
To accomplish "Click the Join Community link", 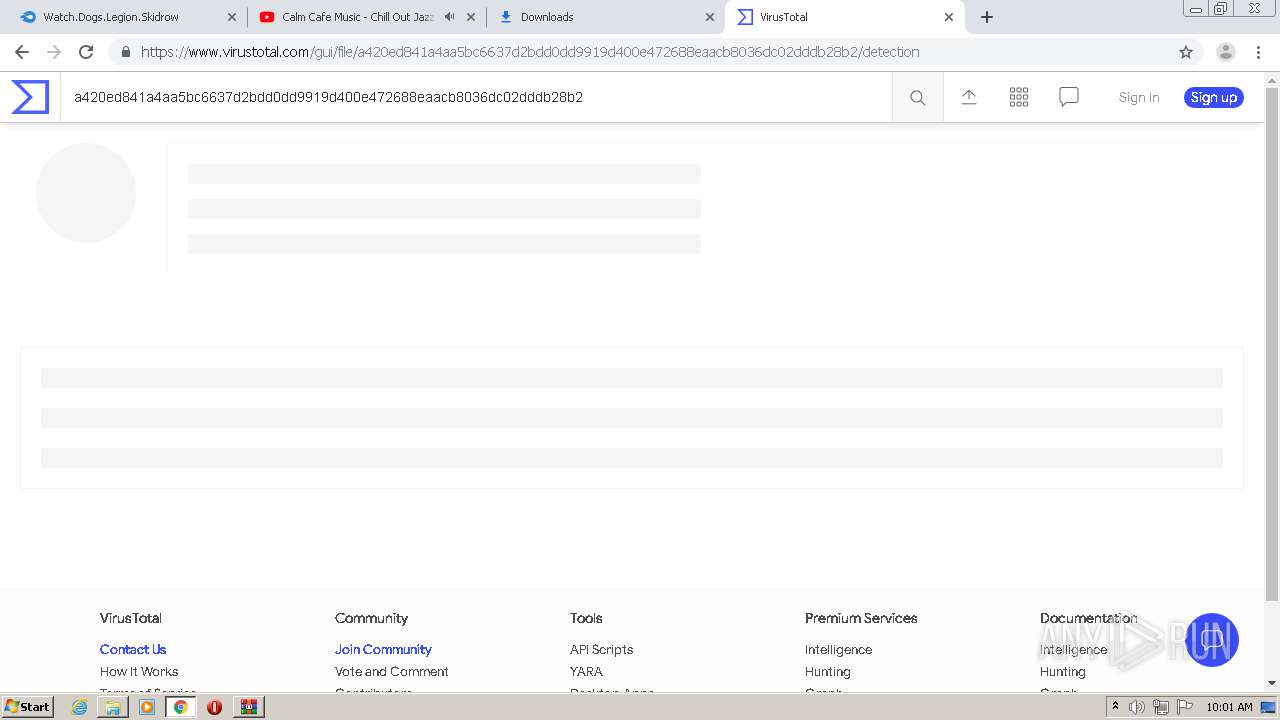I will coord(383,649).
